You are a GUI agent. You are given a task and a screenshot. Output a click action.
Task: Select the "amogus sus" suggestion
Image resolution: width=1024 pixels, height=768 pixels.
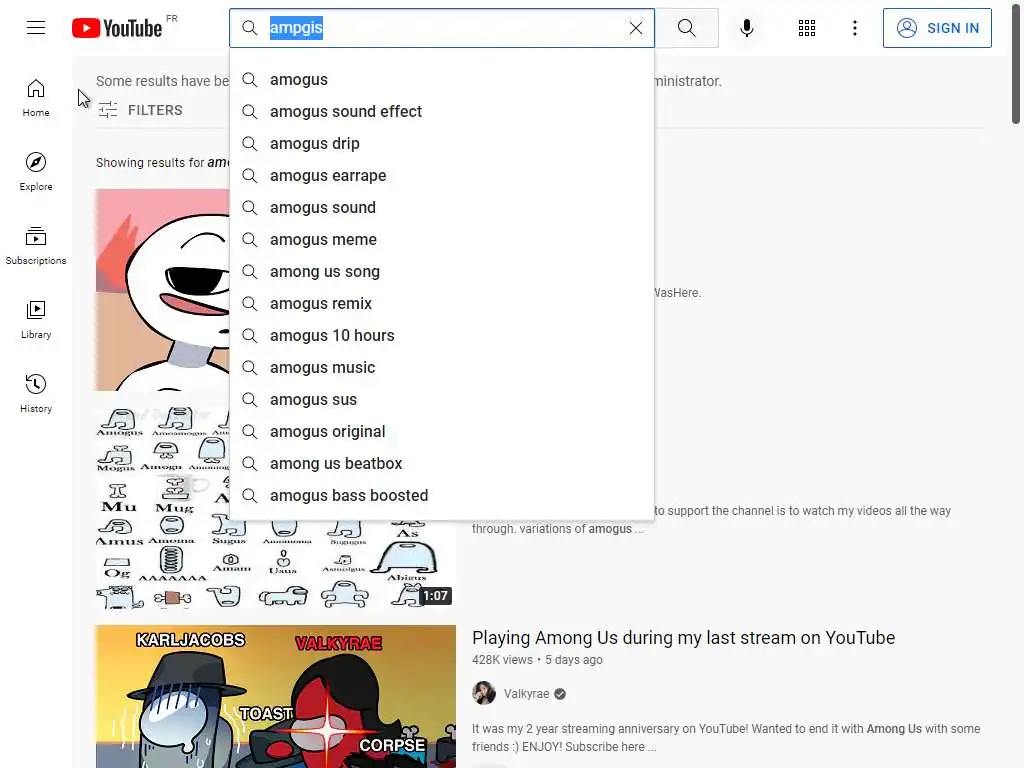coord(442,400)
